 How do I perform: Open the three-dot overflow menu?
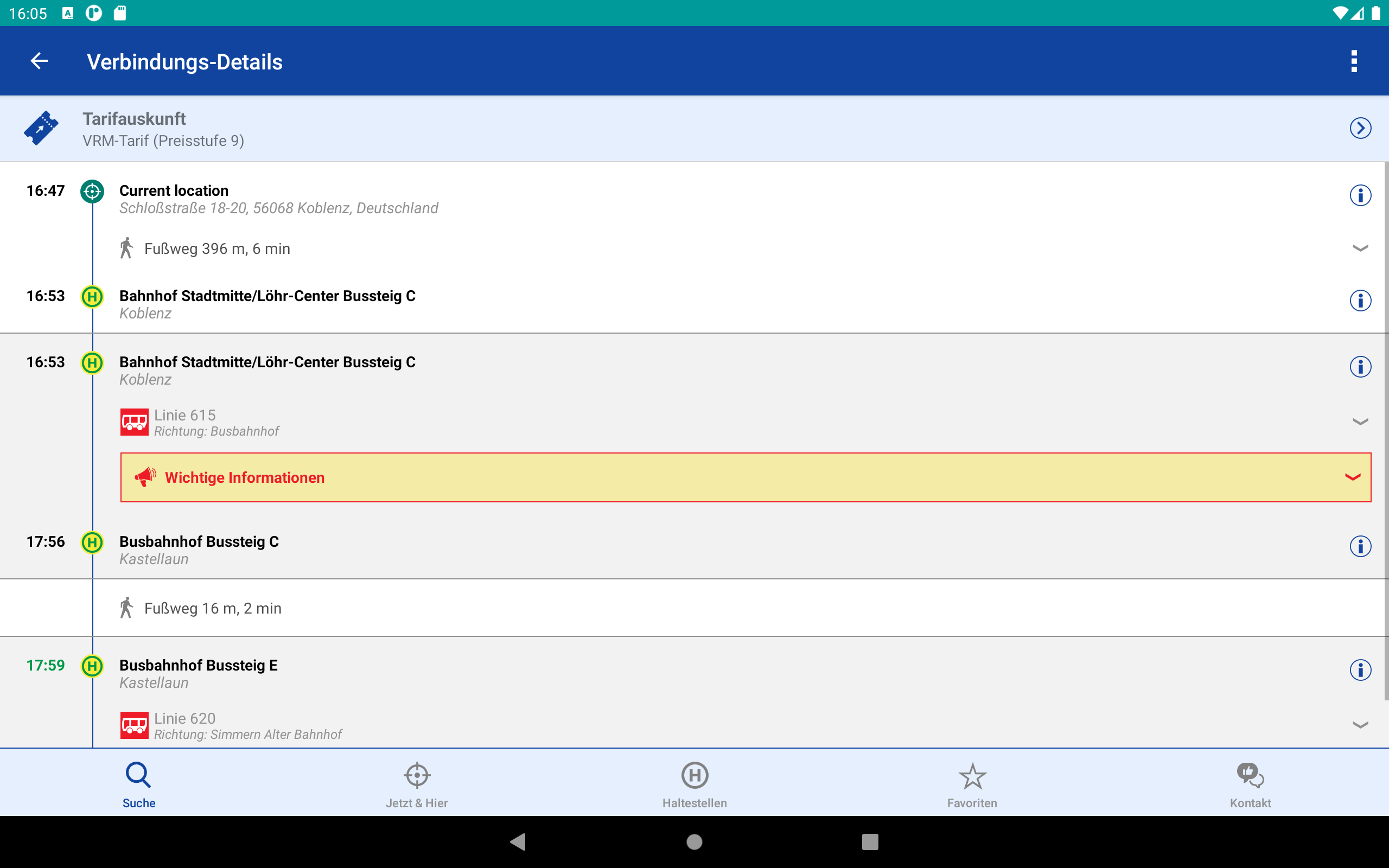[x=1353, y=61]
